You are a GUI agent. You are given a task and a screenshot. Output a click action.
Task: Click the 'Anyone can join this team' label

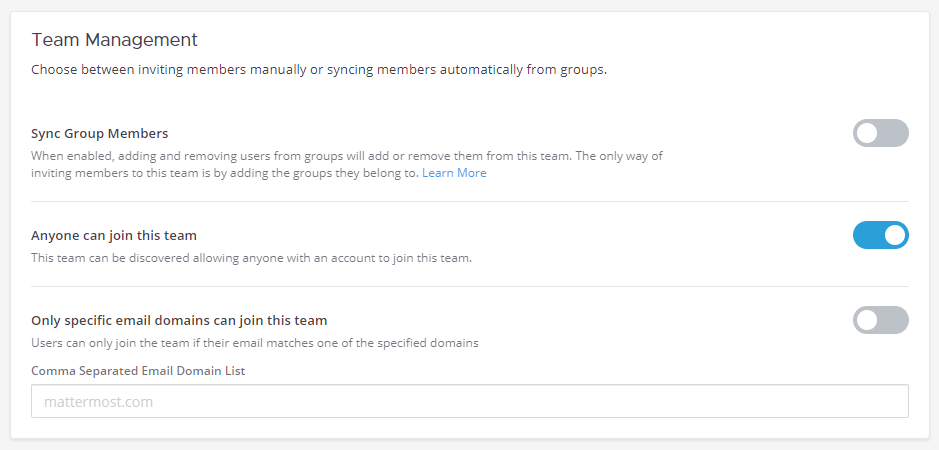pyautogui.click(x=114, y=236)
